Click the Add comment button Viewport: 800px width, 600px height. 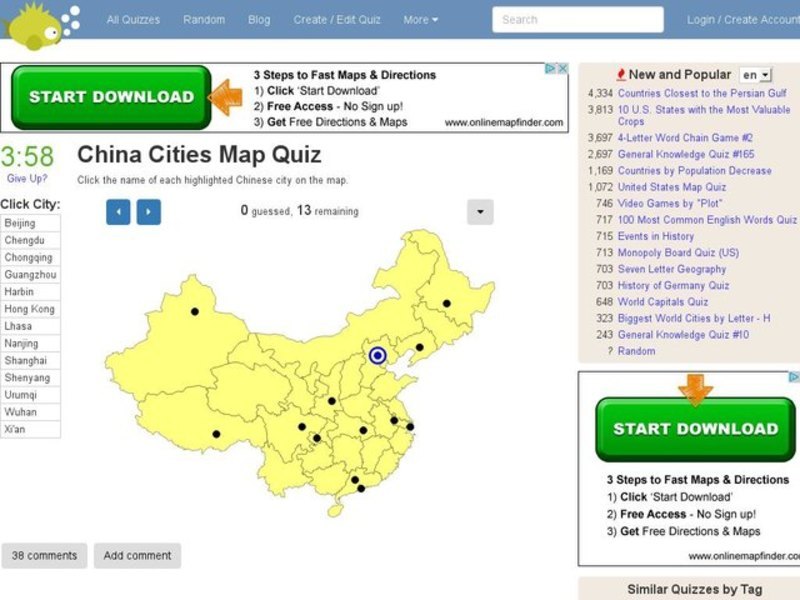(x=137, y=555)
